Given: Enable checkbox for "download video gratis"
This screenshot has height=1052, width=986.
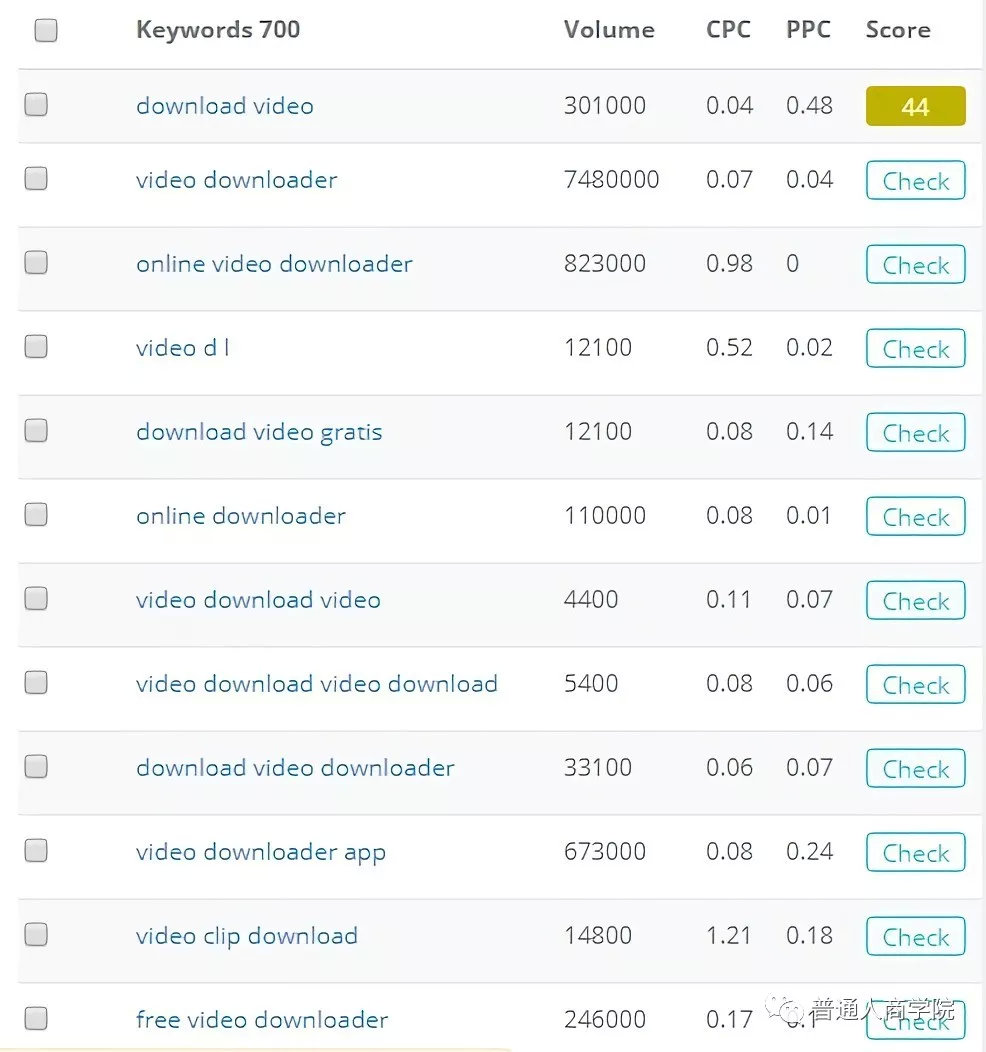Looking at the screenshot, I should pyautogui.click(x=36, y=431).
